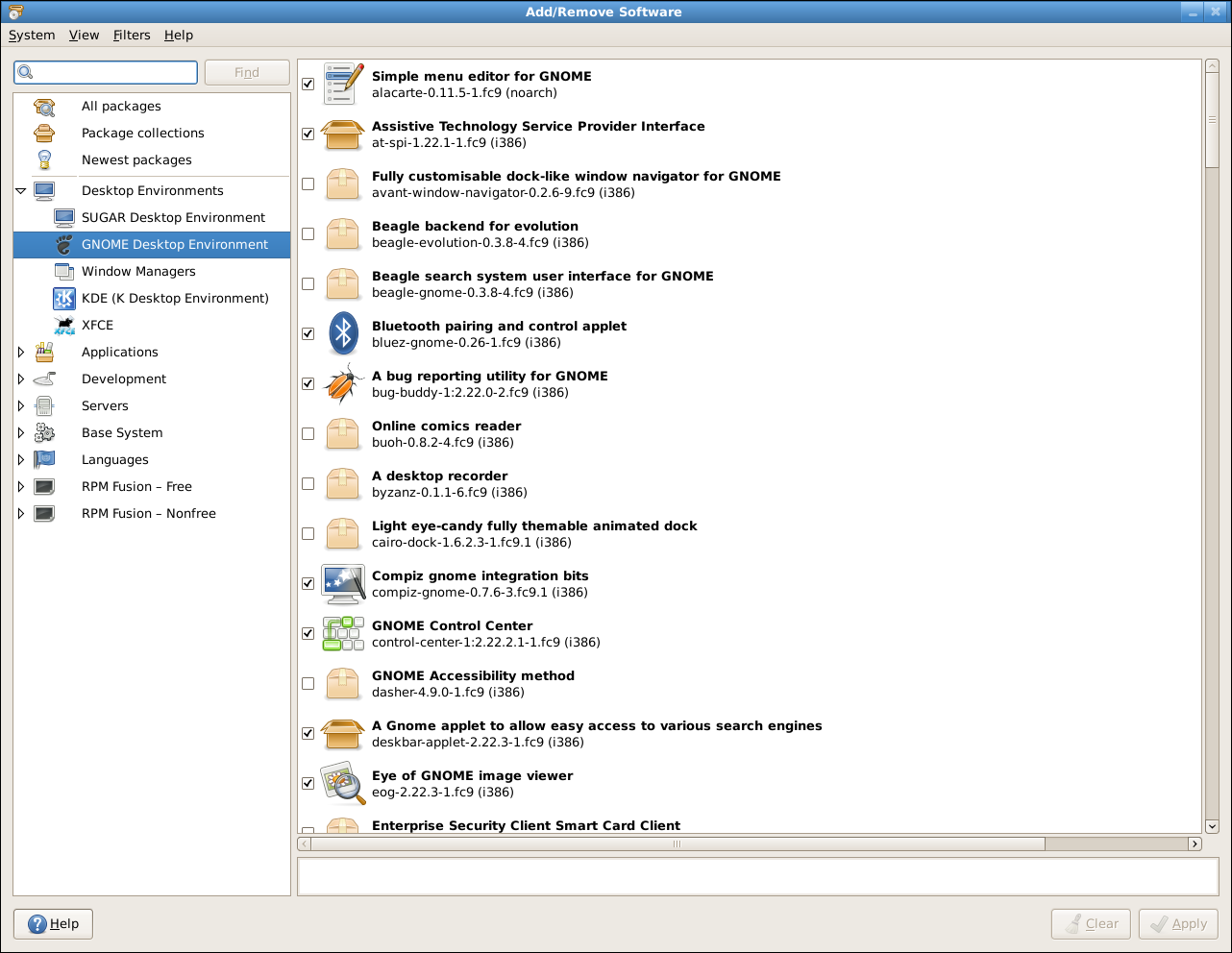The image size is (1232, 953).
Task: Enable the avant-window-navigator package checkbox
Action: coord(308,183)
